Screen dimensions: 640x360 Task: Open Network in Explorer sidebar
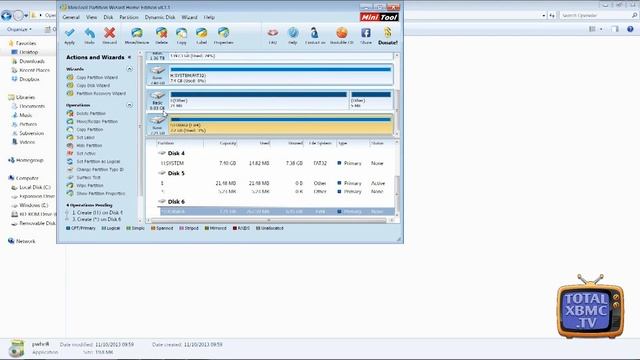click(x=25, y=241)
